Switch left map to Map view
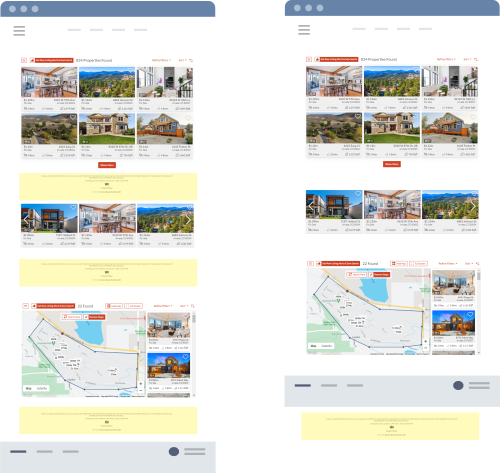The height and width of the screenshot is (473, 500). tap(29, 388)
